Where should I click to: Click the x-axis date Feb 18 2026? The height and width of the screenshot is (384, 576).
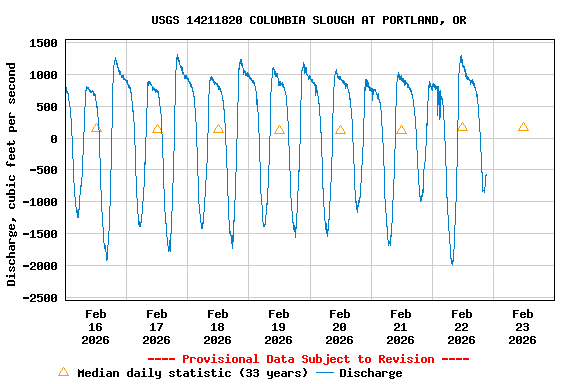point(217,327)
